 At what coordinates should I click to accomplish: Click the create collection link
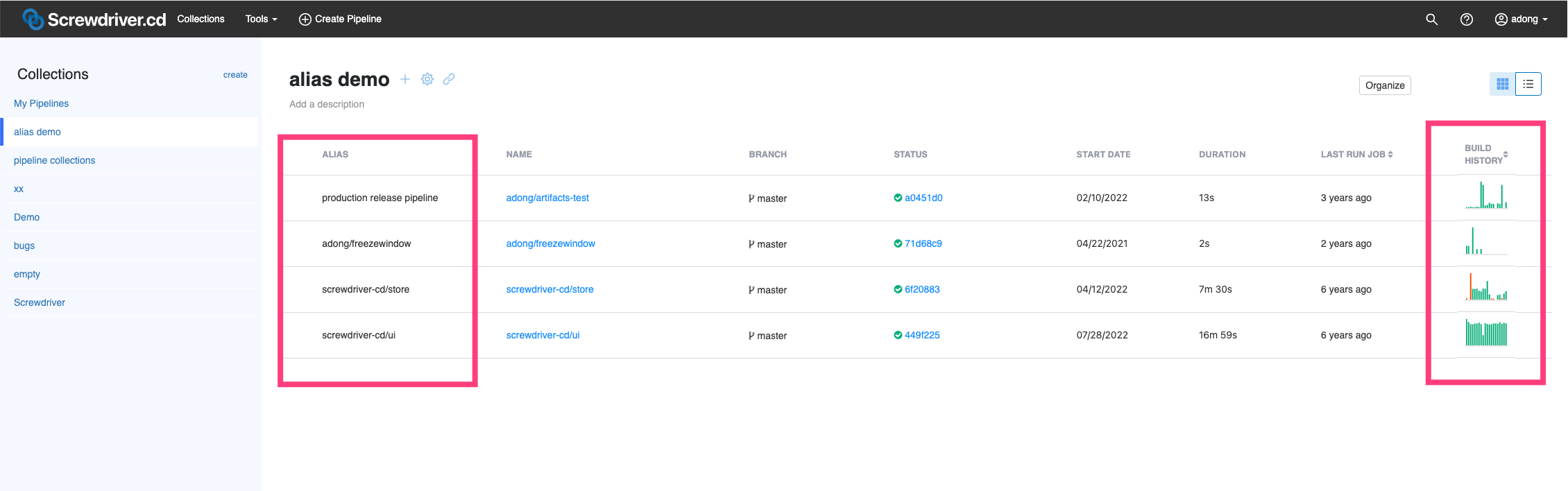pyautogui.click(x=235, y=75)
